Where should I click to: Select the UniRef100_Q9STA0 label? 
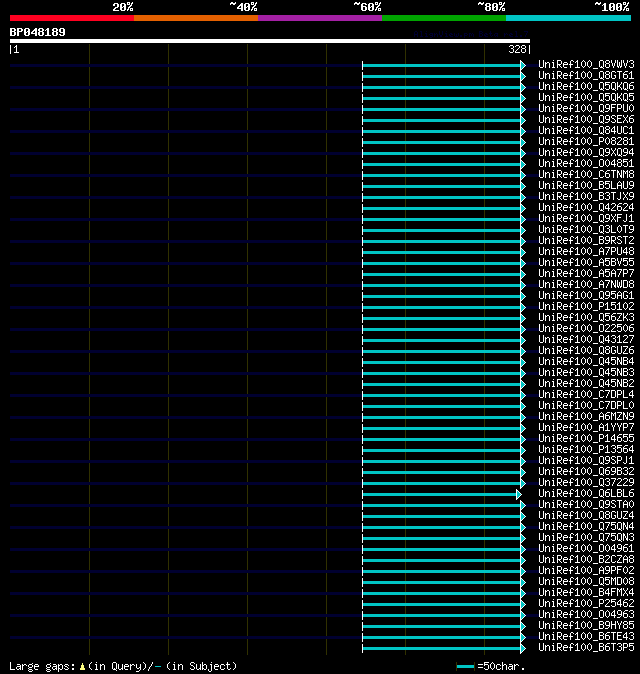pyautogui.click(x=586, y=505)
